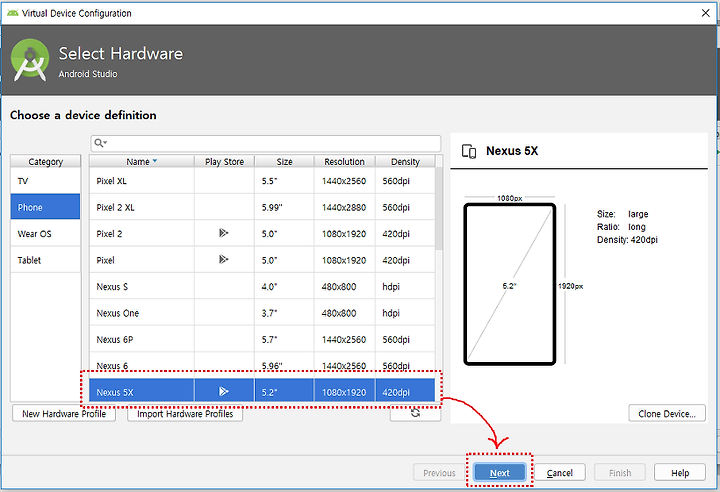Image resolution: width=720 pixels, height=492 pixels.
Task: Click Import Hardware Profiles
Action: (x=185, y=413)
